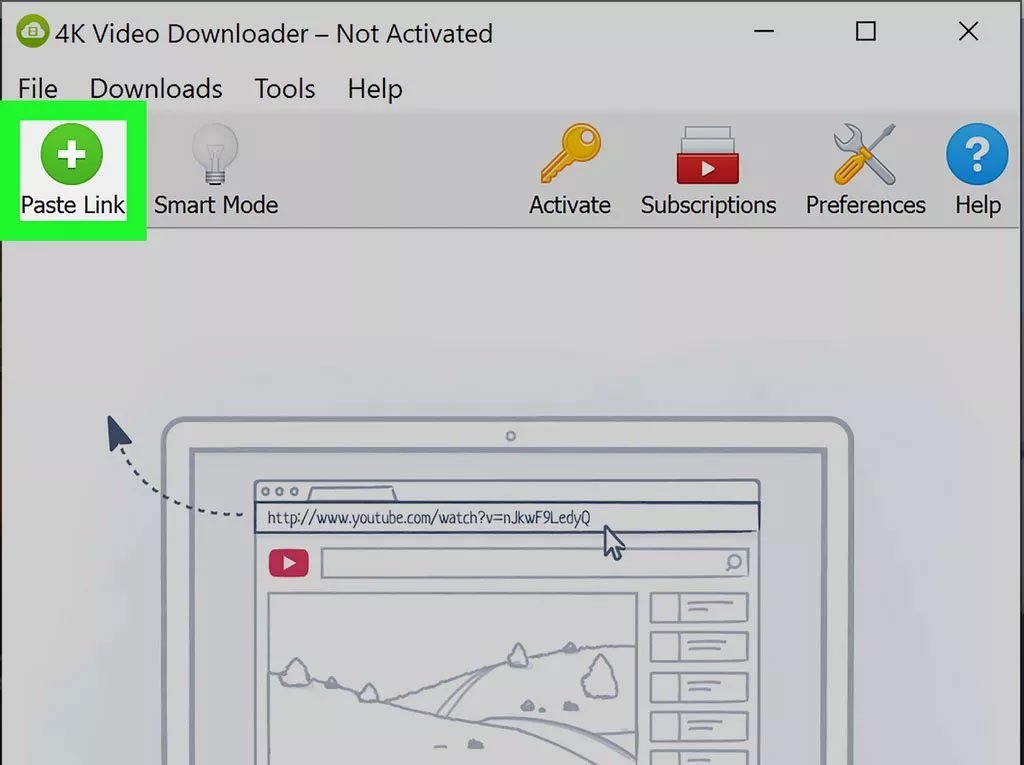Minimize the 4K Video Downloader window
Screen dimensions: 1024x765
764,33
